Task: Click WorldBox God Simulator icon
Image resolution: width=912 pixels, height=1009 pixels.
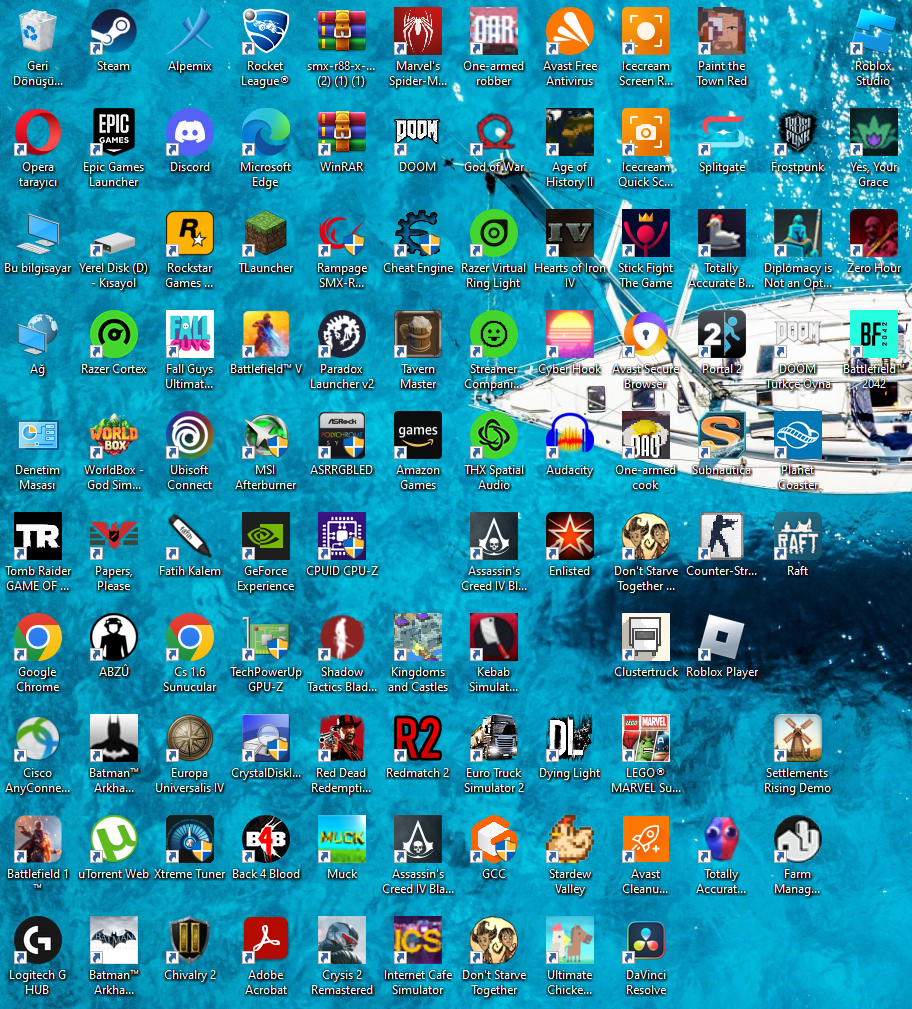Action: 113,436
